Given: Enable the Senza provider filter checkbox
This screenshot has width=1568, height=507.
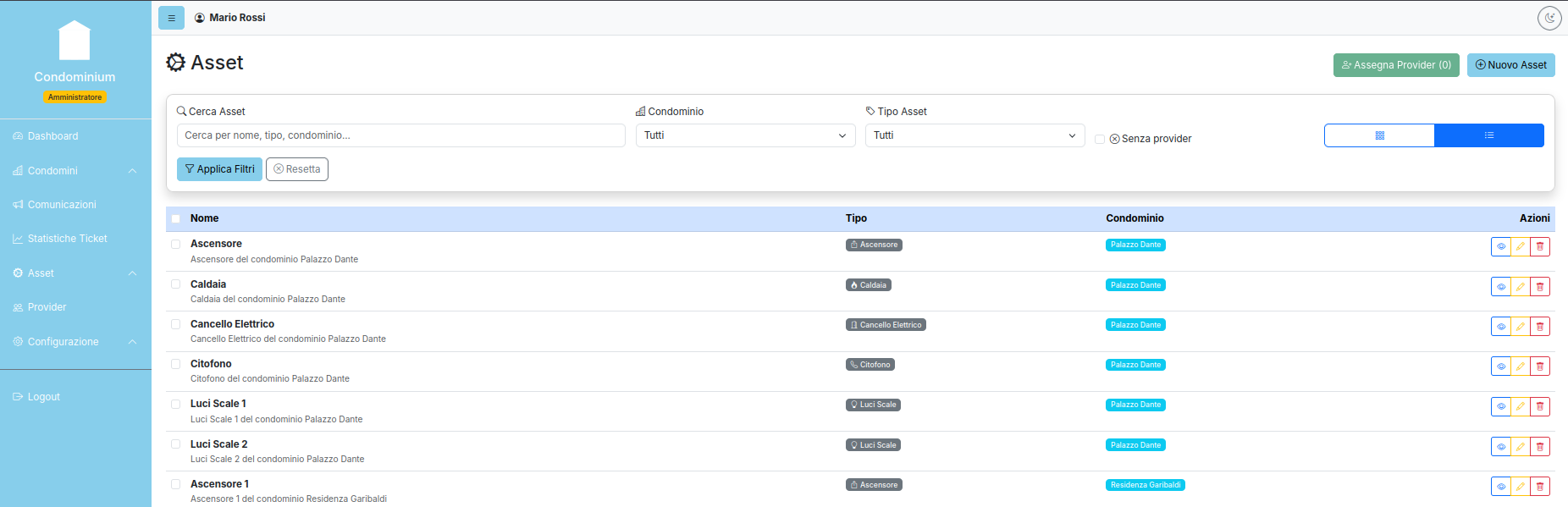Looking at the screenshot, I should tap(1100, 139).
